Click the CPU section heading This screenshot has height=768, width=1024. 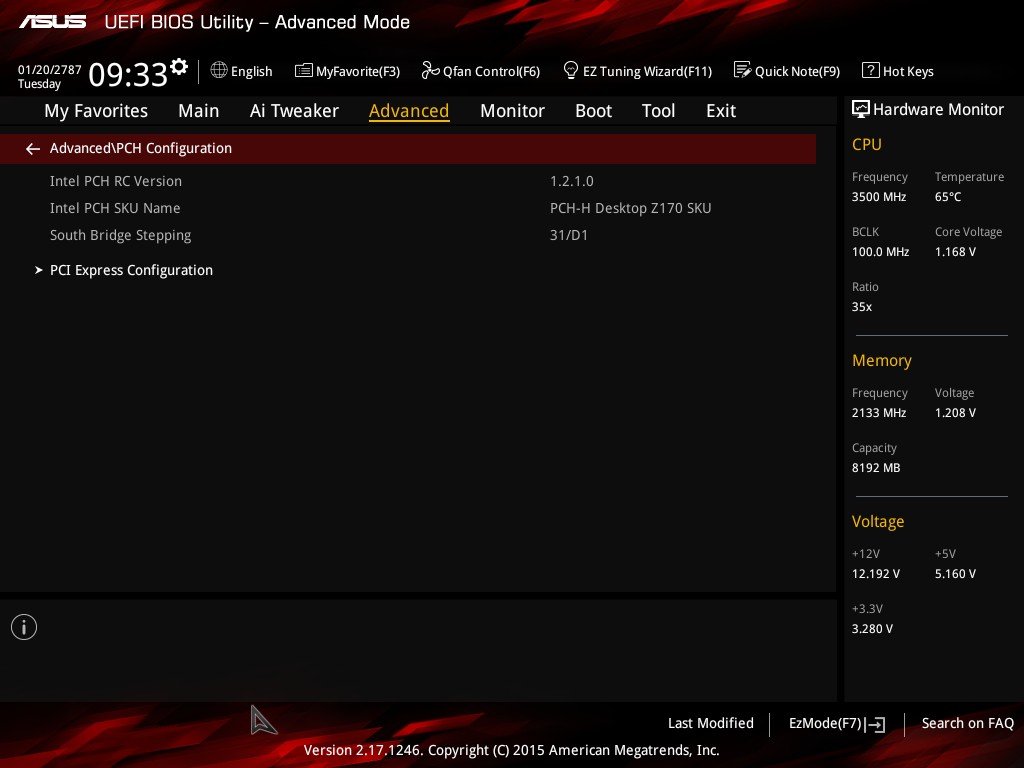pyautogui.click(x=867, y=144)
